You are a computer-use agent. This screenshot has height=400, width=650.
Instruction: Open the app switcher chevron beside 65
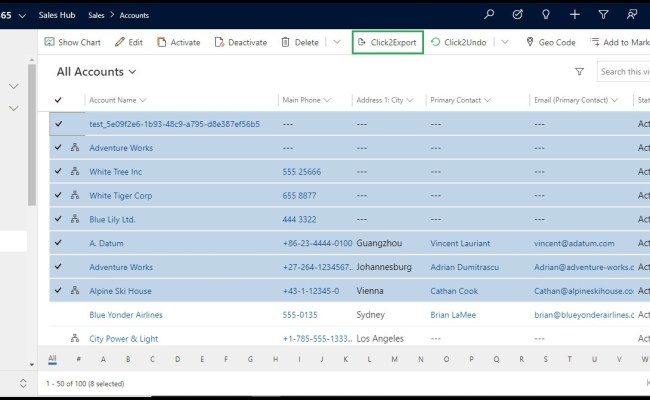pos(22,16)
